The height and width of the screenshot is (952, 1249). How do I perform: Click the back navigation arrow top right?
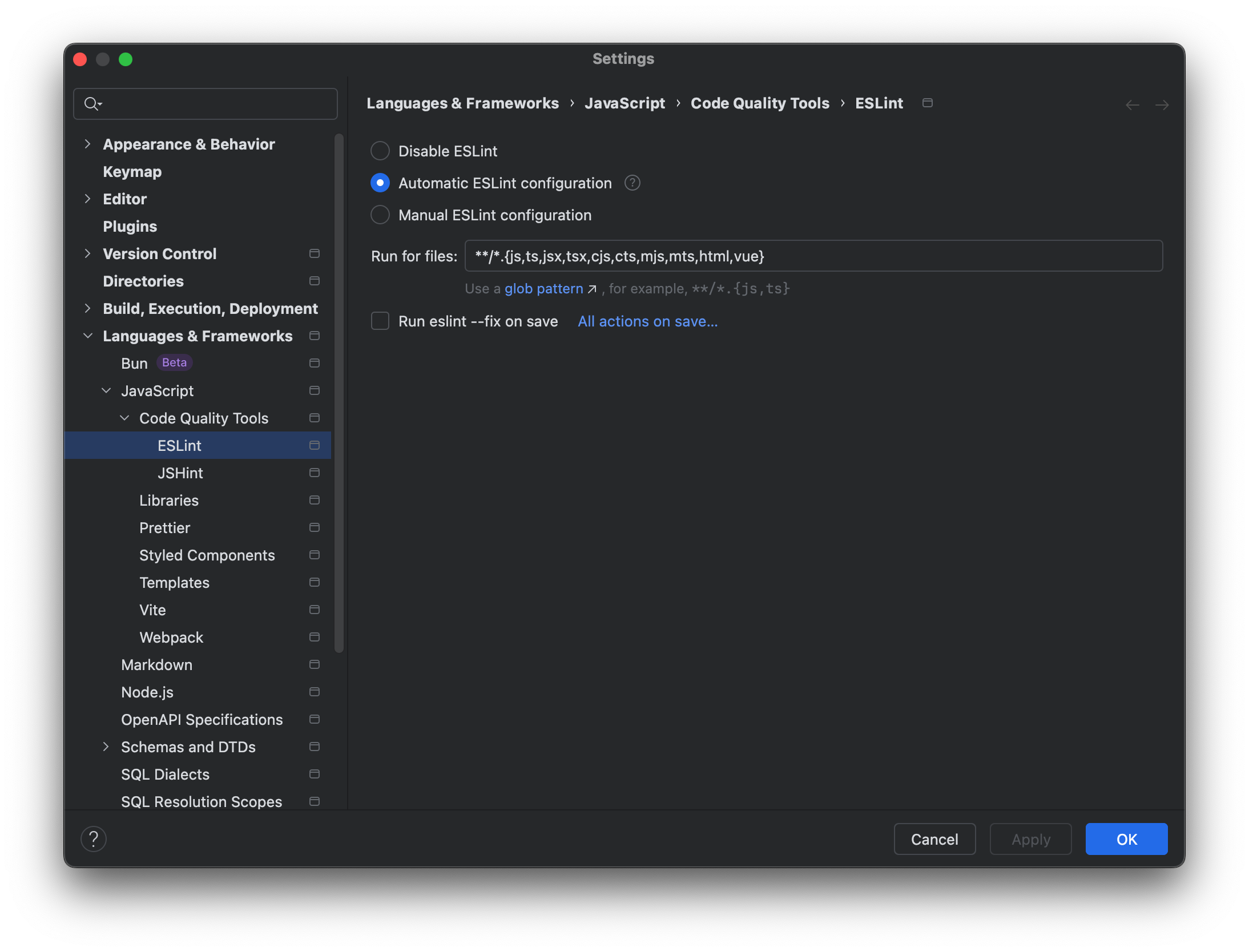tap(1131, 104)
